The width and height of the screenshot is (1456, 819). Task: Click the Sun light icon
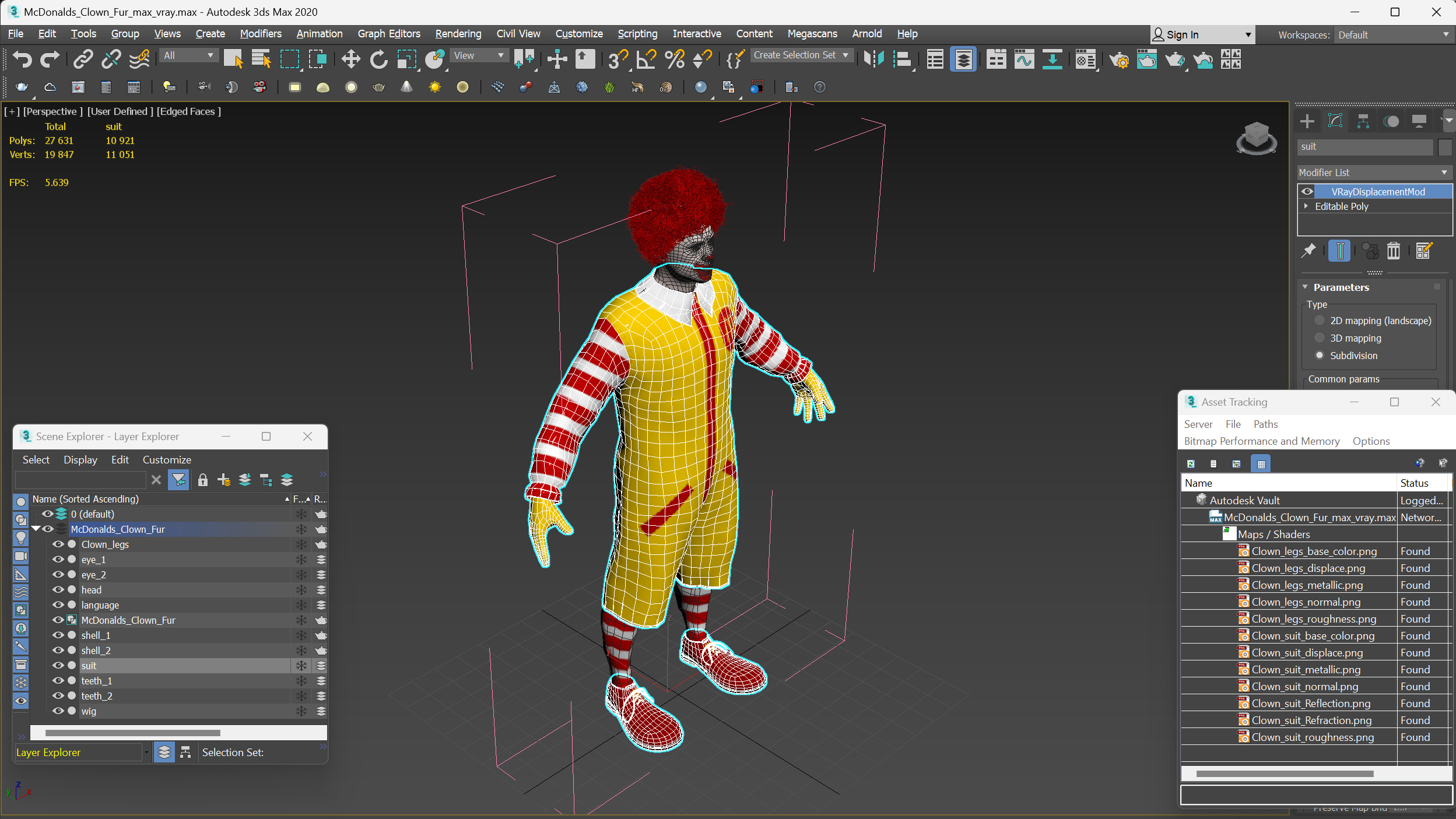point(434,87)
